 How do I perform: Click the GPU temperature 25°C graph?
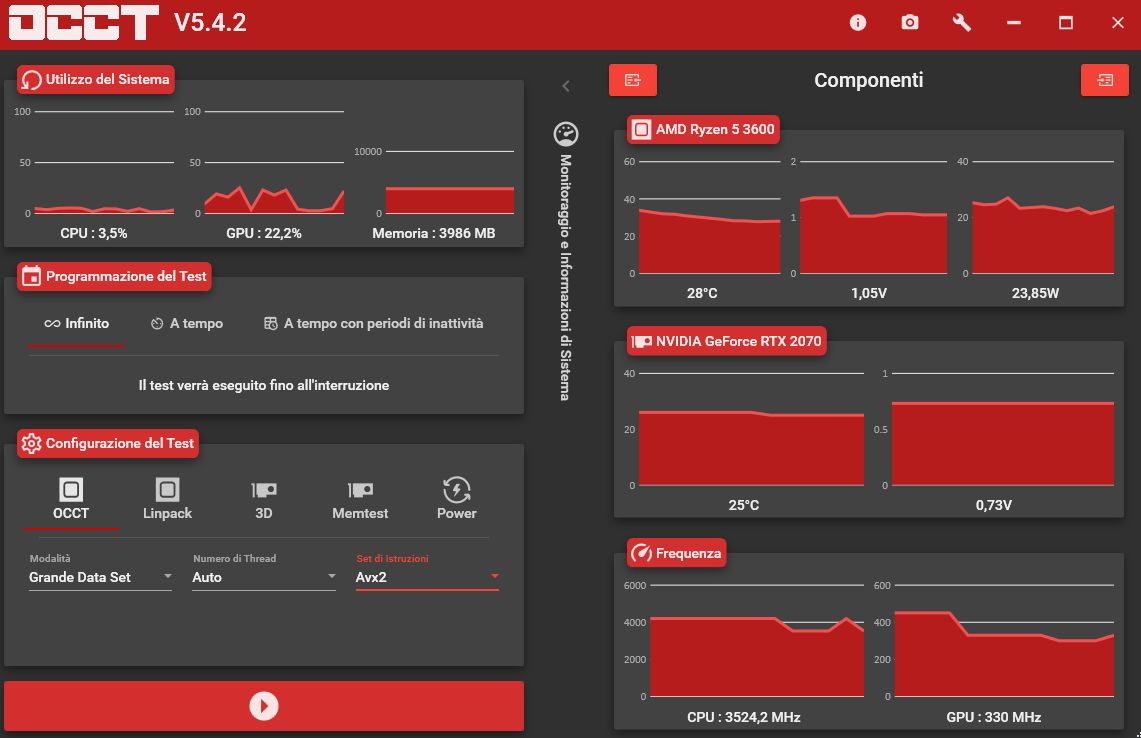[x=751, y=429]
